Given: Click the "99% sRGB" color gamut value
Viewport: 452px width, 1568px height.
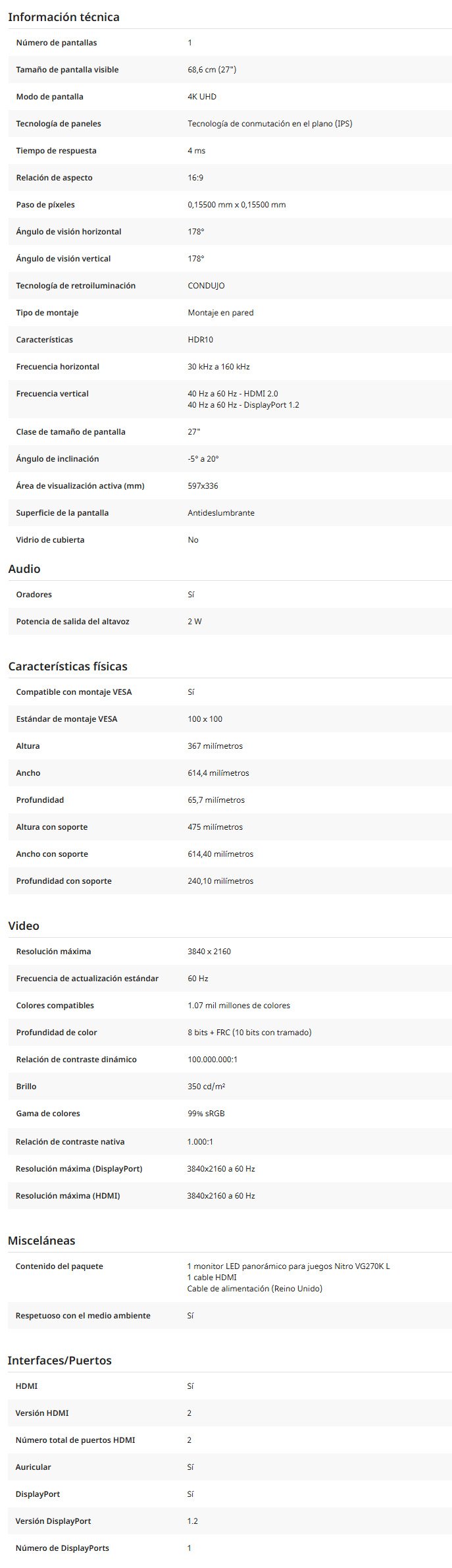Looking at the screenshot, I should (206, 1114).
